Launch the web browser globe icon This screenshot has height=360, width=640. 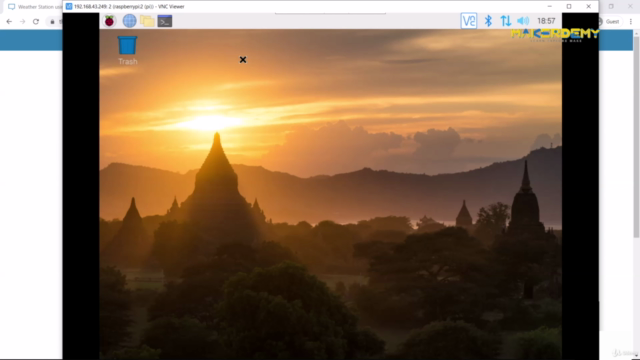point(129,21)
